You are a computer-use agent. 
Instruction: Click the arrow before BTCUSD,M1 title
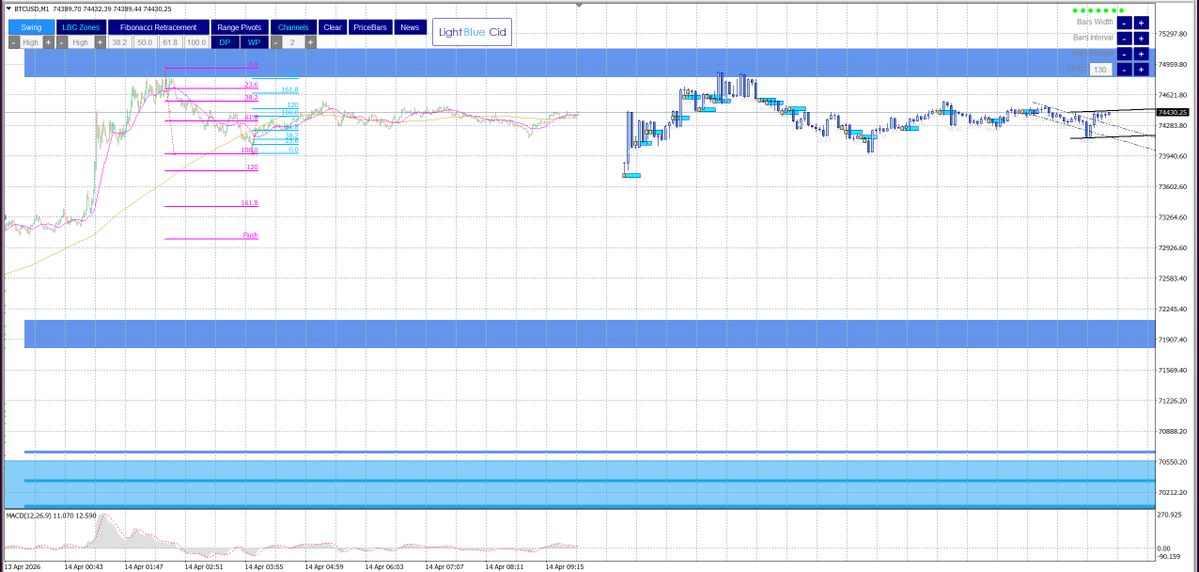(8, 8)
